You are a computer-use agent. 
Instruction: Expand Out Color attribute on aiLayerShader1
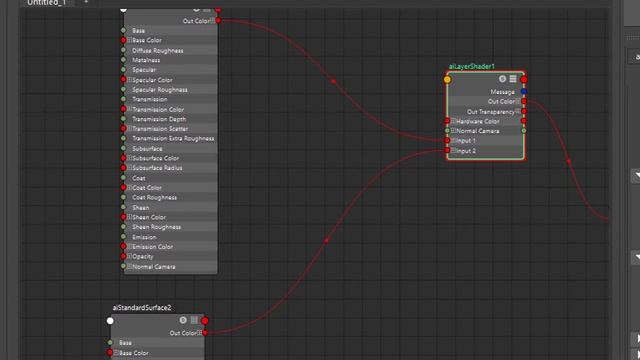518,101
